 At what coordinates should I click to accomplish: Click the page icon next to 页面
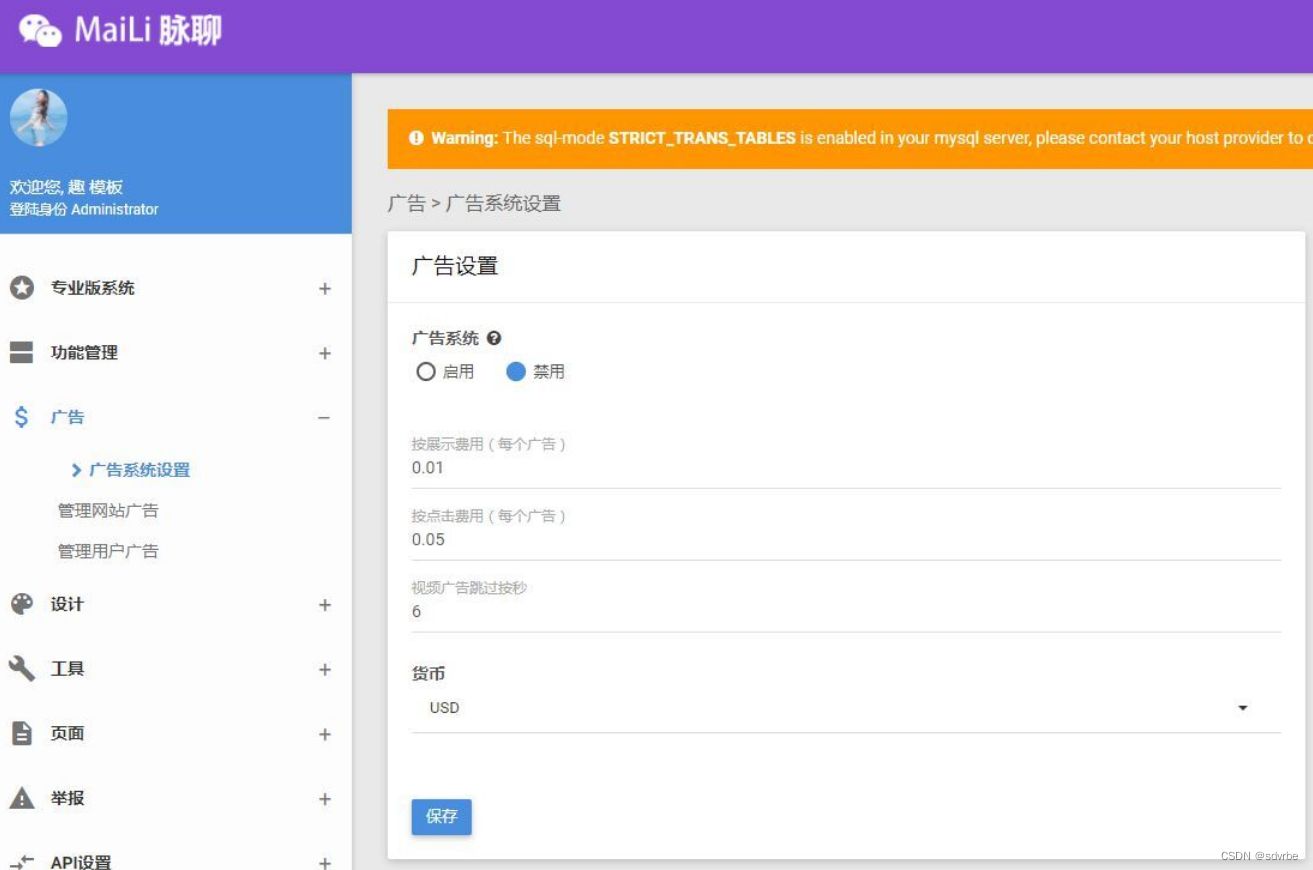tap(23, 733)
